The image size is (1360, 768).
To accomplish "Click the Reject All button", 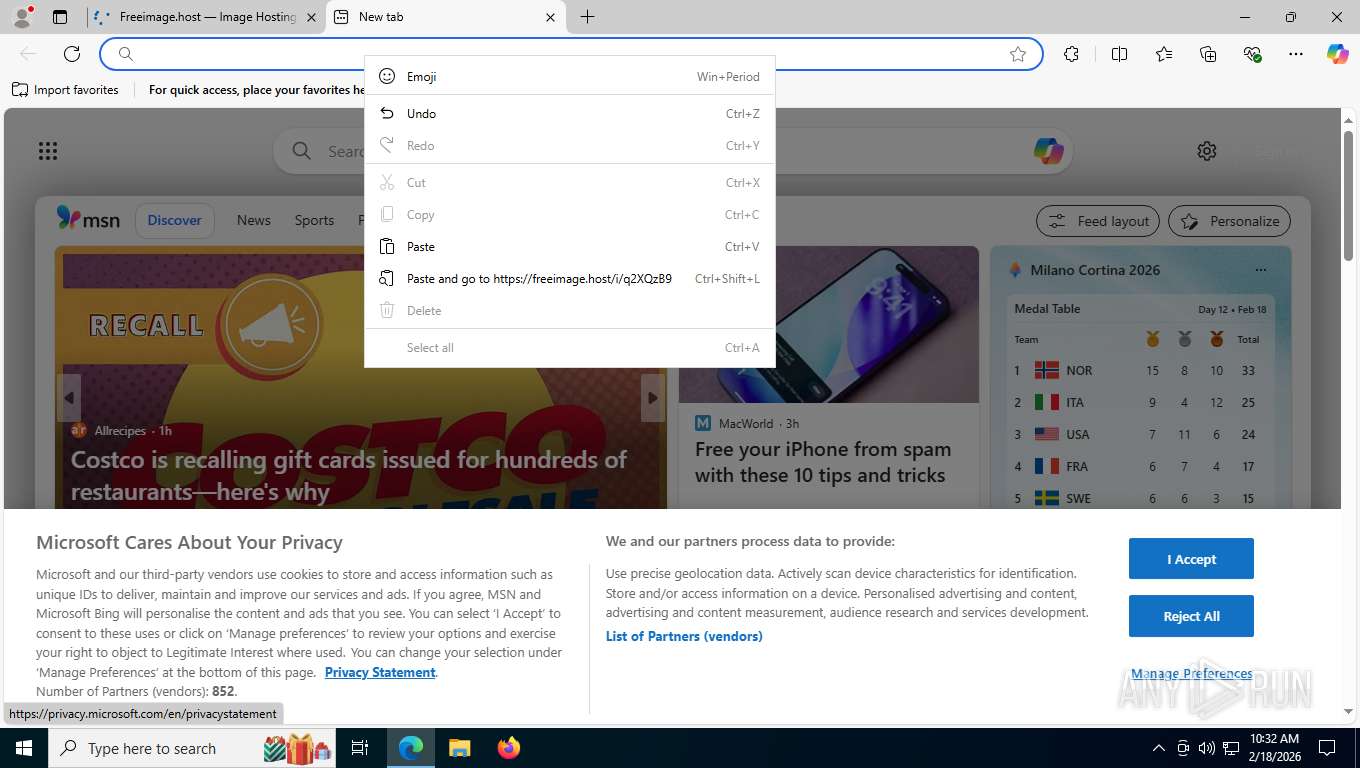I will coord(1191,616).
